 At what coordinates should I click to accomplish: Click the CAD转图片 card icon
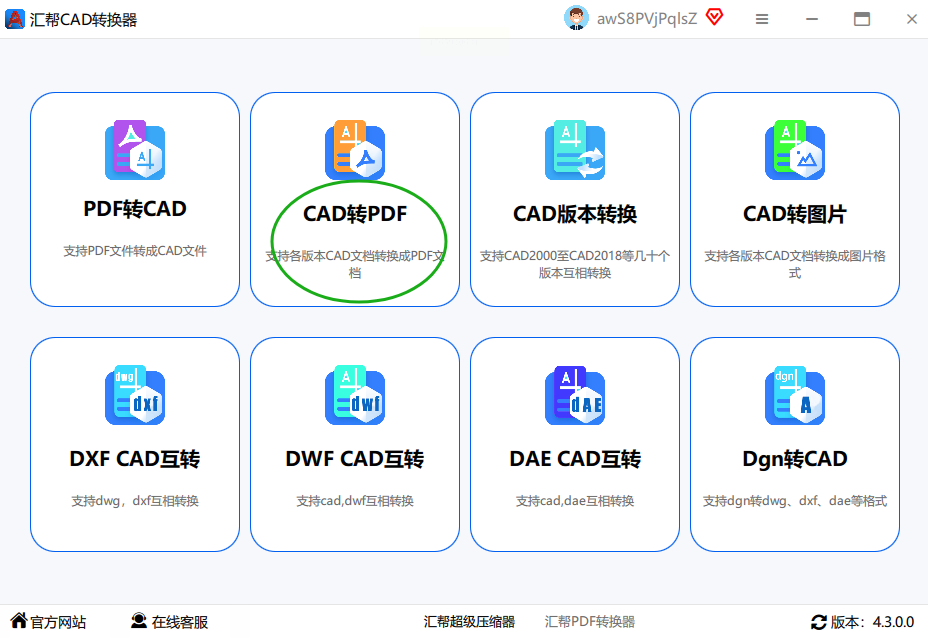[x=795, y=150]
